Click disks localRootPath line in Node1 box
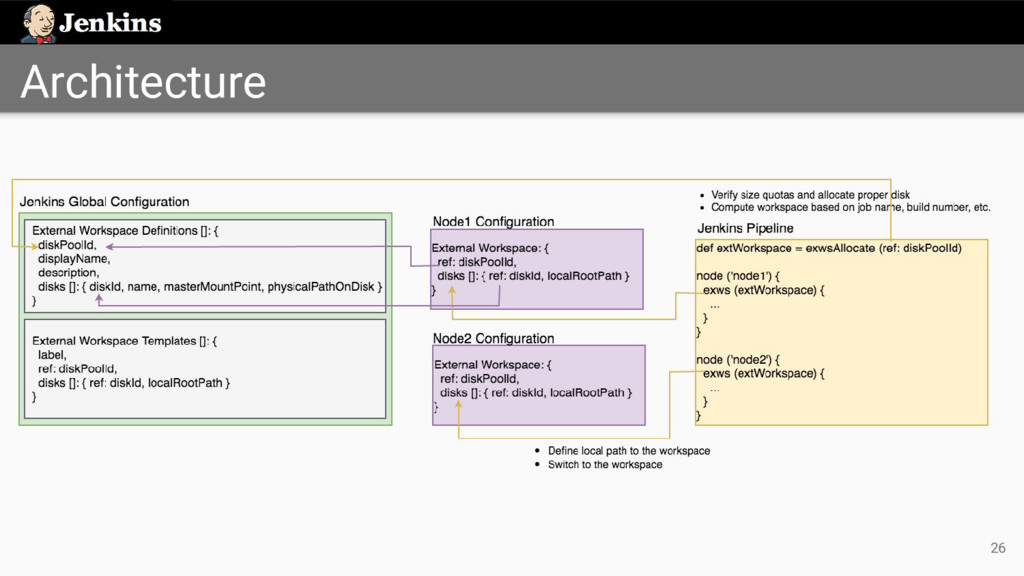The height and width of the screenshot is (576, 1024). (534, 276)
